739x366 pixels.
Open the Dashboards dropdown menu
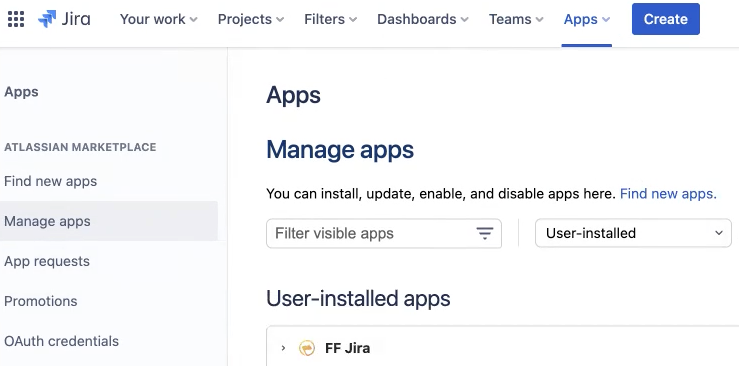point(423,19)
